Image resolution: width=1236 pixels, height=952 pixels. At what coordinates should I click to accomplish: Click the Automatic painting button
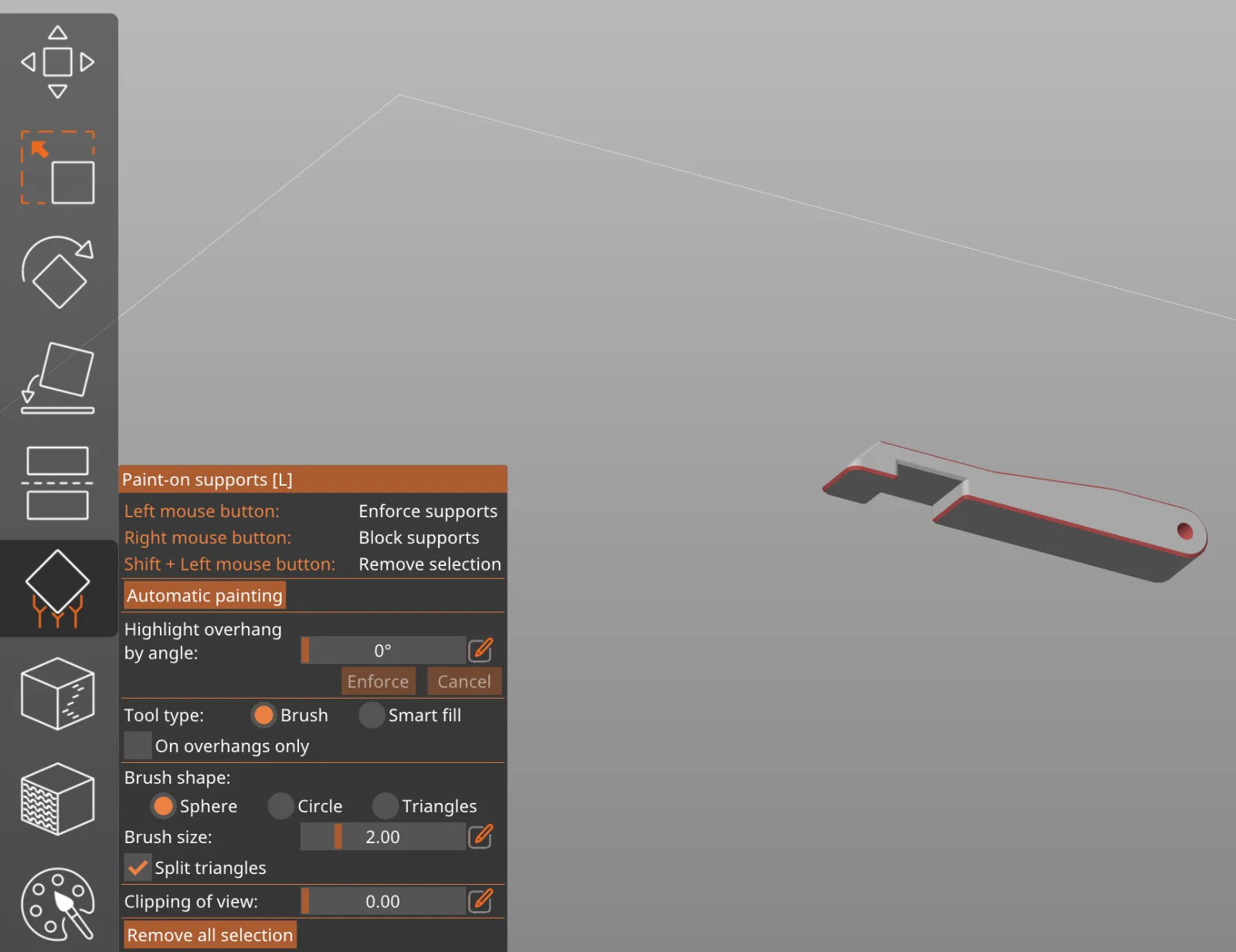tap(205, 595)
